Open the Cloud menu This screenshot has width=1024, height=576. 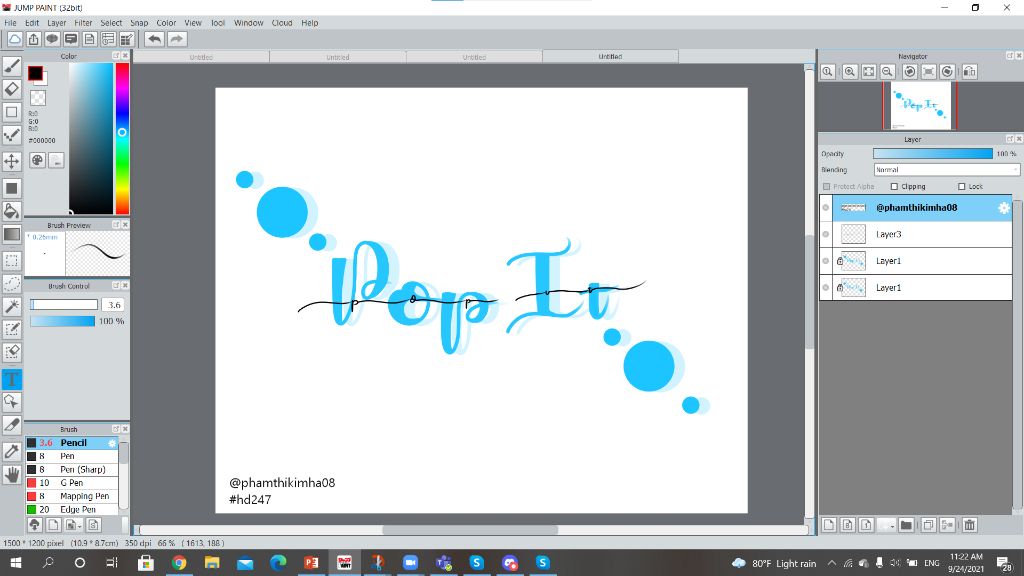pos(281,23)
